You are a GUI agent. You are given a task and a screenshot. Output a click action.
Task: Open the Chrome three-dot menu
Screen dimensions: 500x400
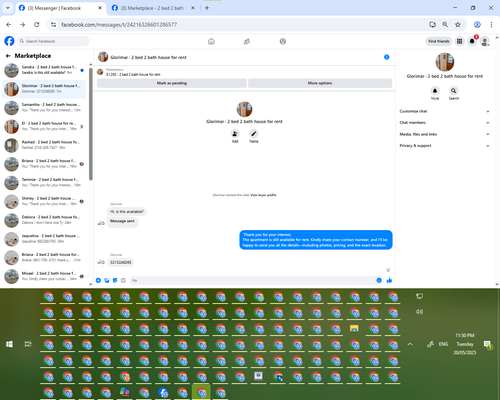(x=491, y=25)
